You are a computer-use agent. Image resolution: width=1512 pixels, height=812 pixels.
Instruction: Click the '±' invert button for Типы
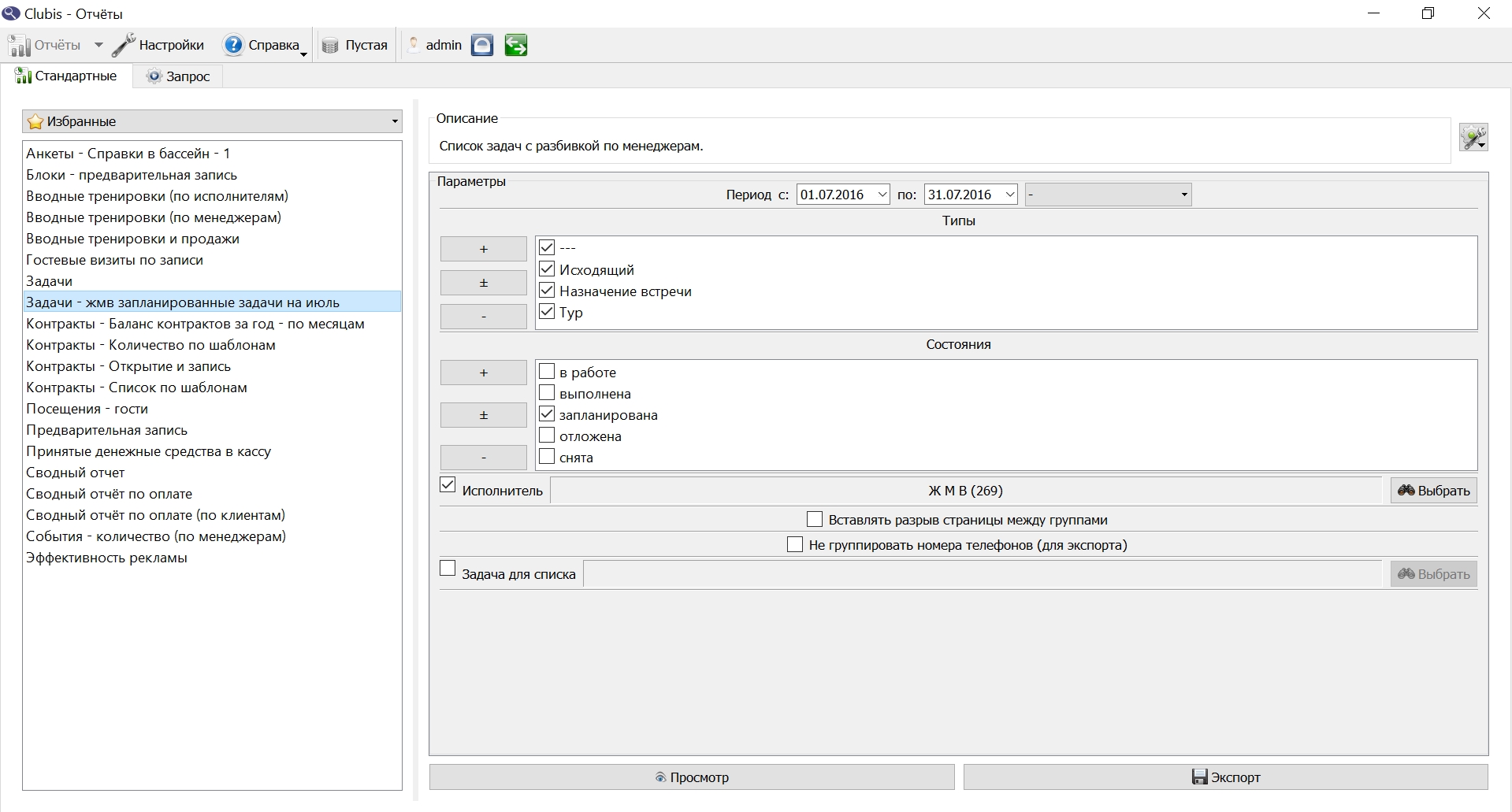(x=483, y=283)
